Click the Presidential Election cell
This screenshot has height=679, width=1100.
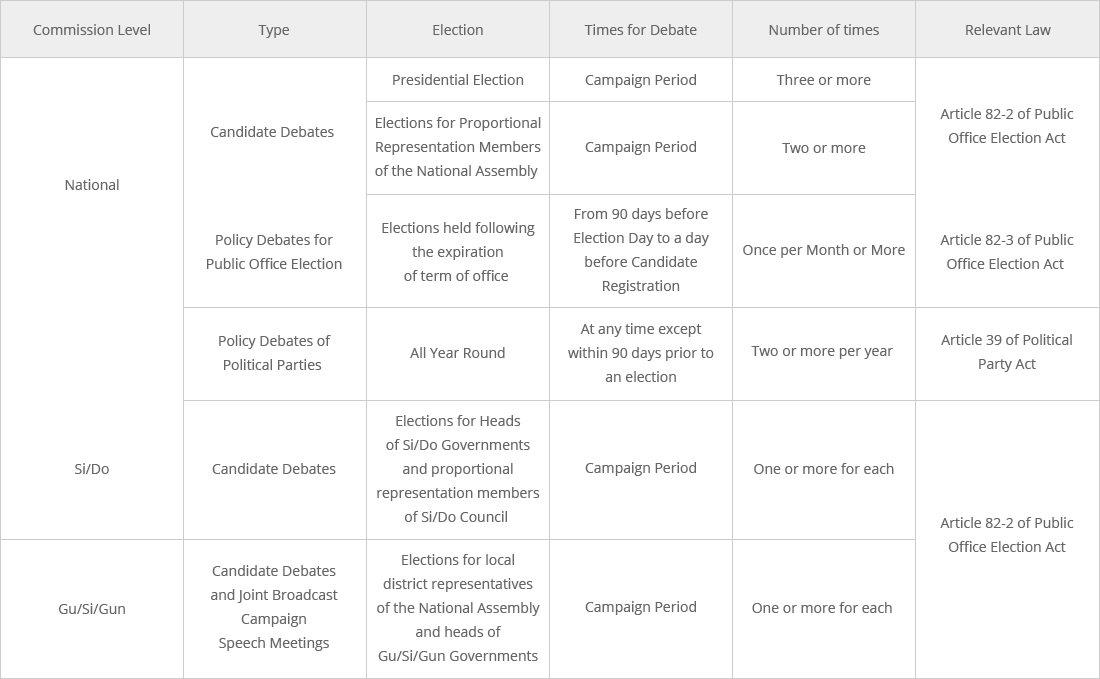(458, 80)
